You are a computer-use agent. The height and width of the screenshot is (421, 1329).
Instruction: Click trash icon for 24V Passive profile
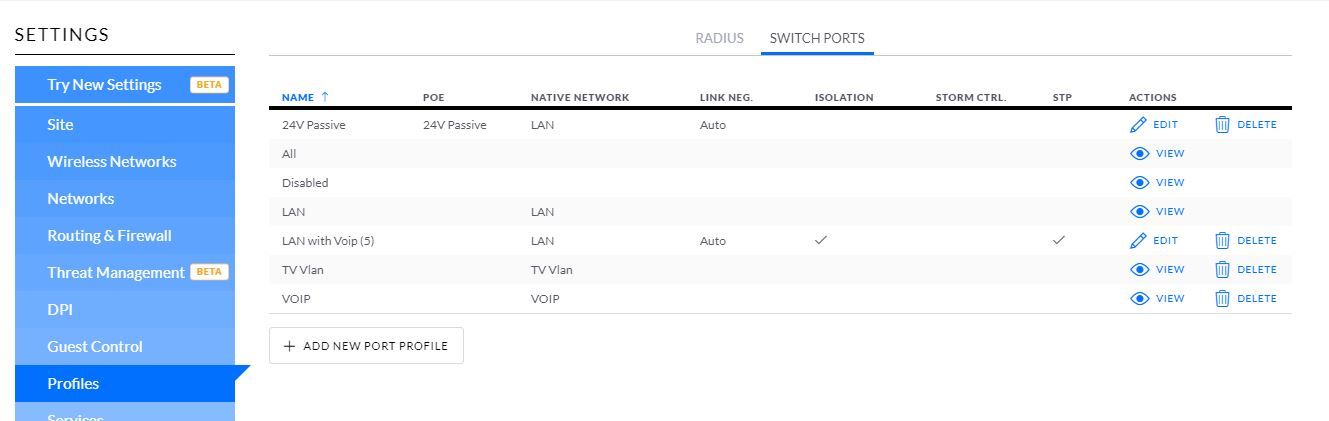(x=1222, y=125)
